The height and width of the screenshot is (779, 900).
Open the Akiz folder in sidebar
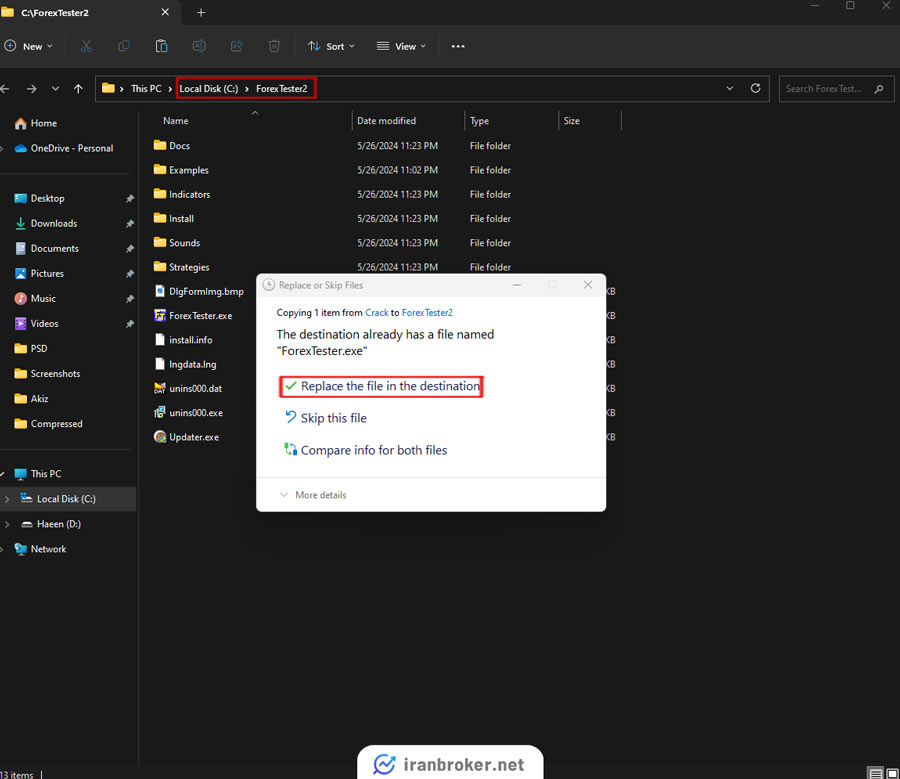tap(39, 399)
